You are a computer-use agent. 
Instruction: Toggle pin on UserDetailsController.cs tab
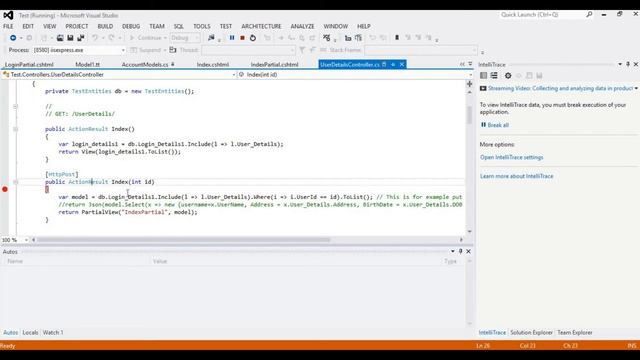[x=393, y=64]
